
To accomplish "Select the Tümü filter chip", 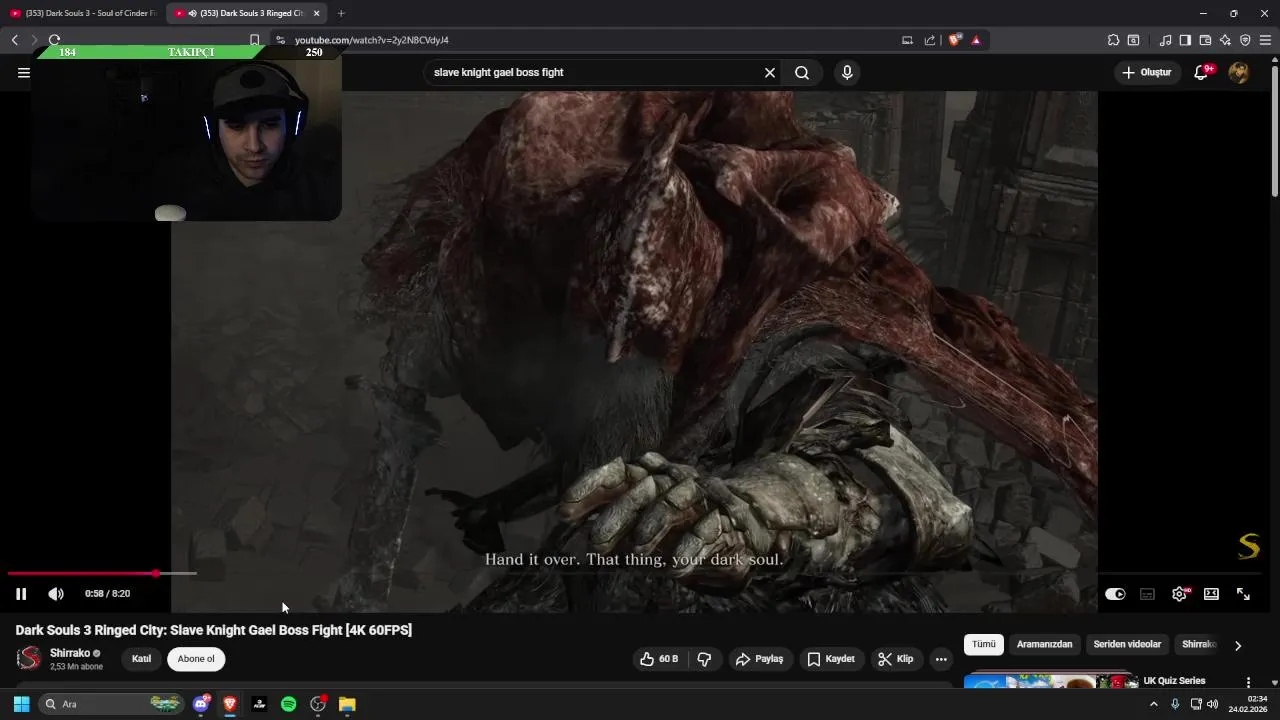I will tap(984, 645).
